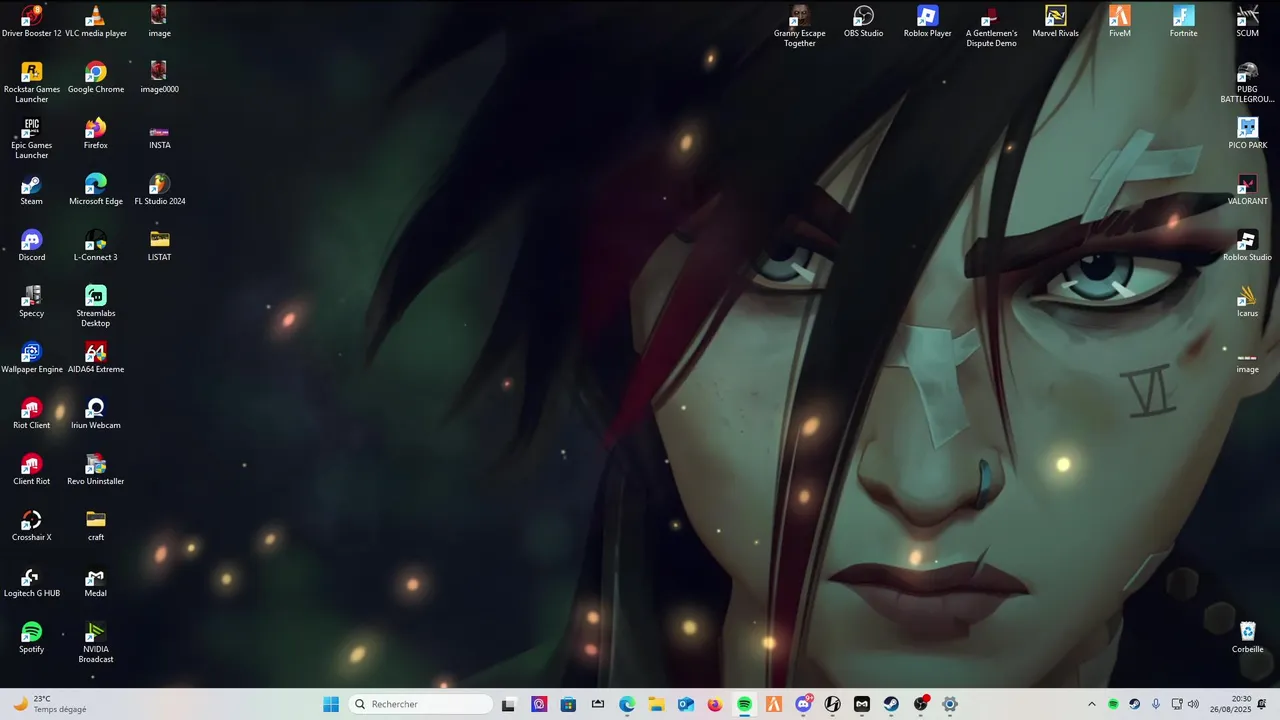This screenshot has height=720, width=1280.
Task: Open Roblox Studio desktop shortcut
Action: 1248,245
